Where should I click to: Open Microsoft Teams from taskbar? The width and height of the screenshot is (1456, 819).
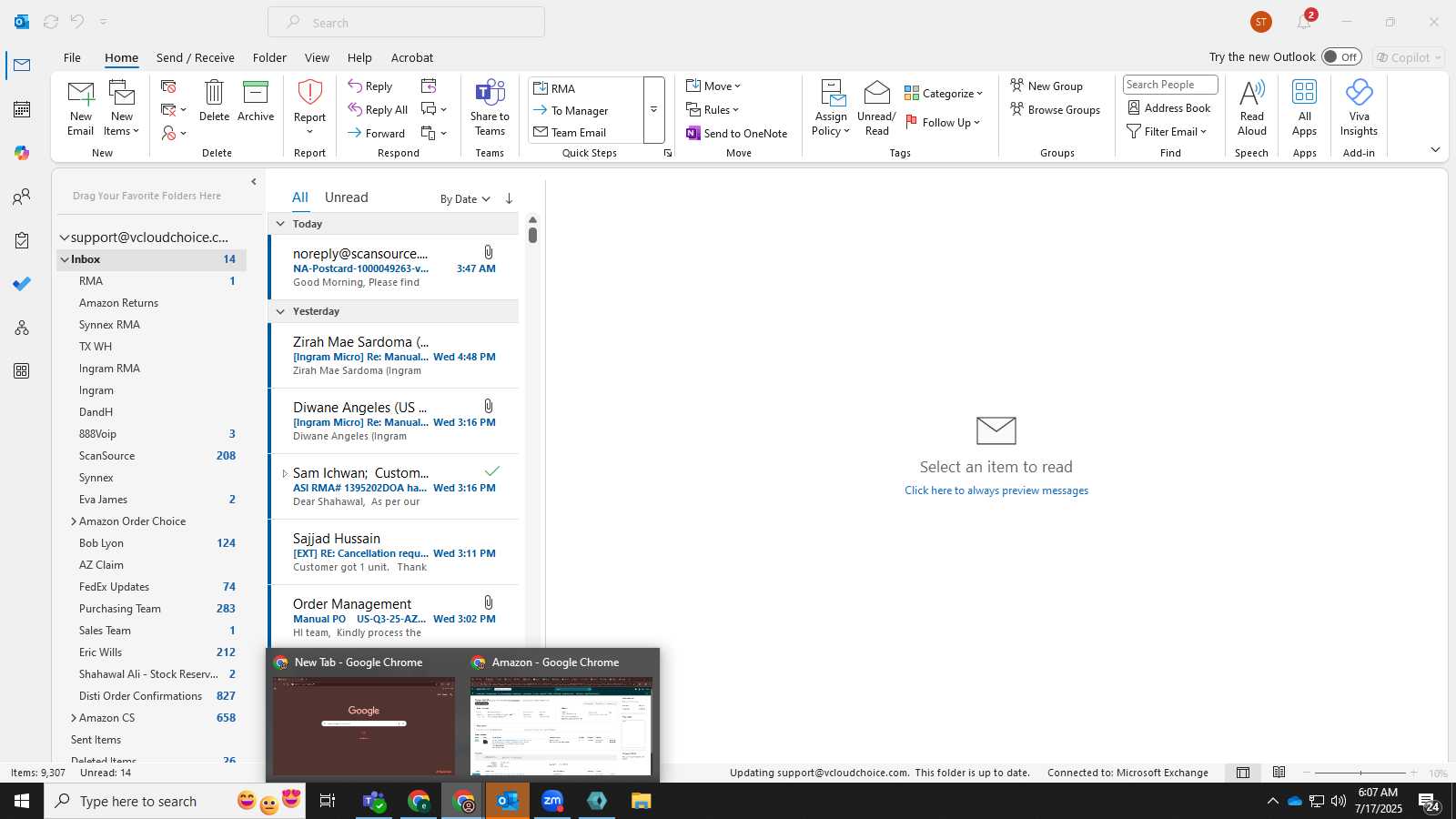tap(374, 801)
